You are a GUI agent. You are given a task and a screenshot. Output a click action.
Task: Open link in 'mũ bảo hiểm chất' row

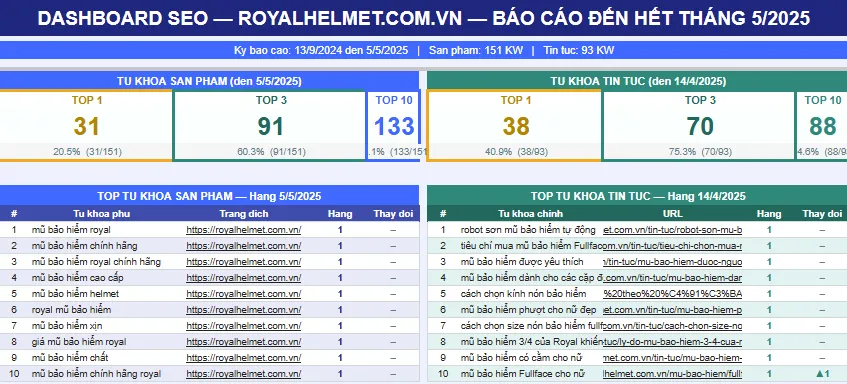coord(244,358)
